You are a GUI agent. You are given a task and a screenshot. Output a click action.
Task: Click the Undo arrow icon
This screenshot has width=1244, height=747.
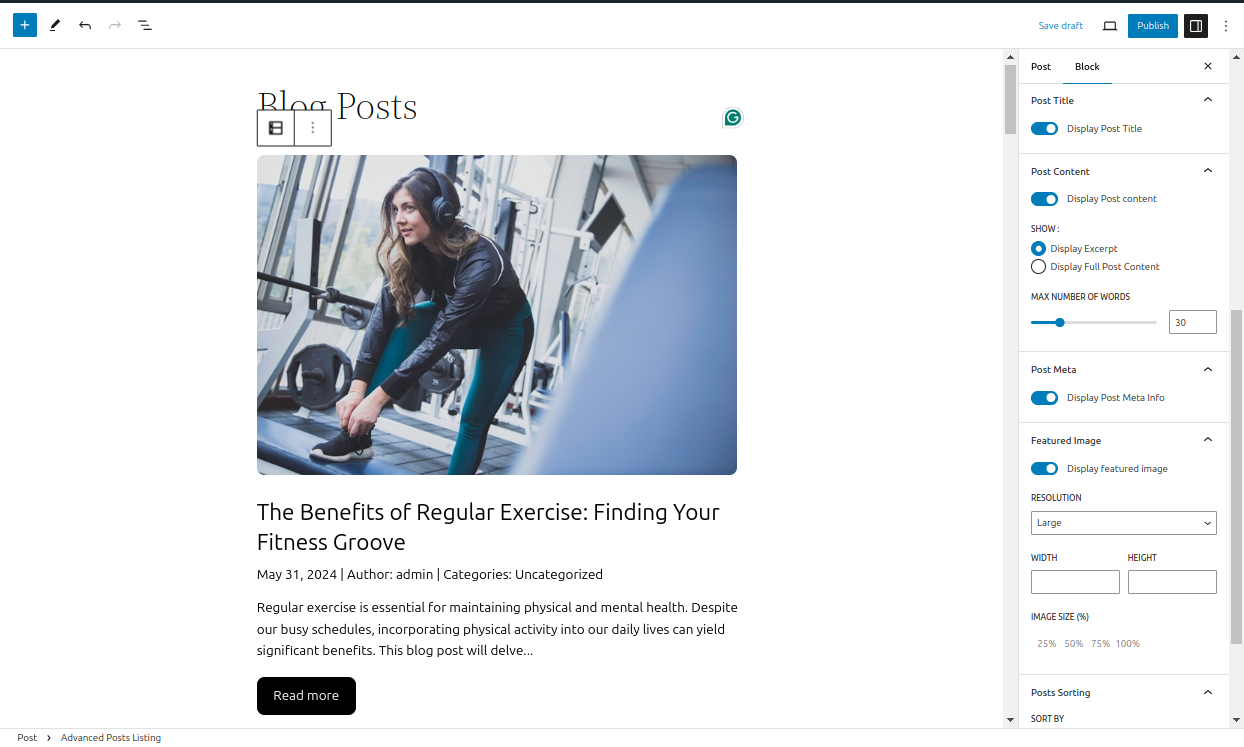tap(85, 25)
